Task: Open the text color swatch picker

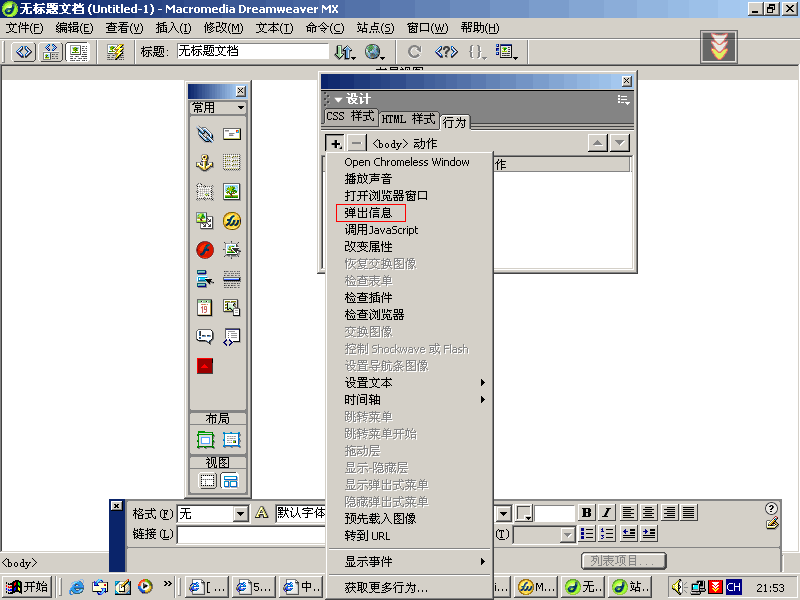Action: click(525, 514)
